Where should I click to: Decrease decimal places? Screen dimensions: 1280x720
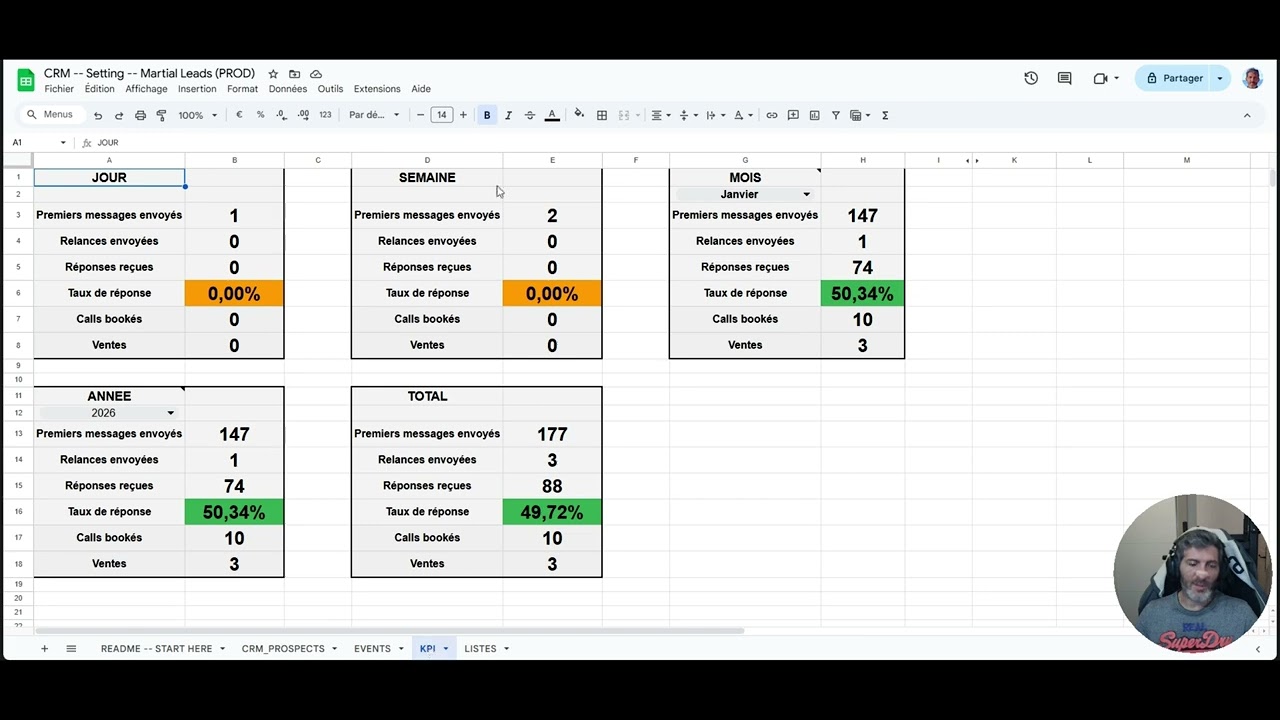[x=281, y=115]
